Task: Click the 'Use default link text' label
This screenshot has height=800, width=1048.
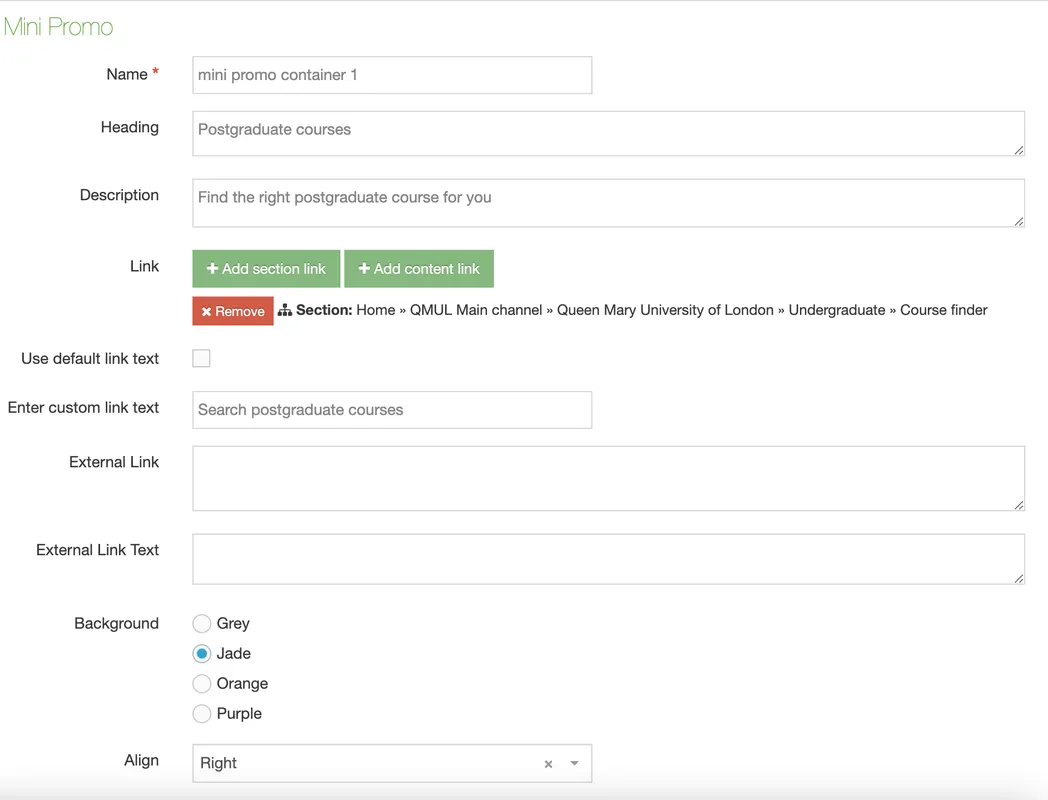Action: click(90, 359)
